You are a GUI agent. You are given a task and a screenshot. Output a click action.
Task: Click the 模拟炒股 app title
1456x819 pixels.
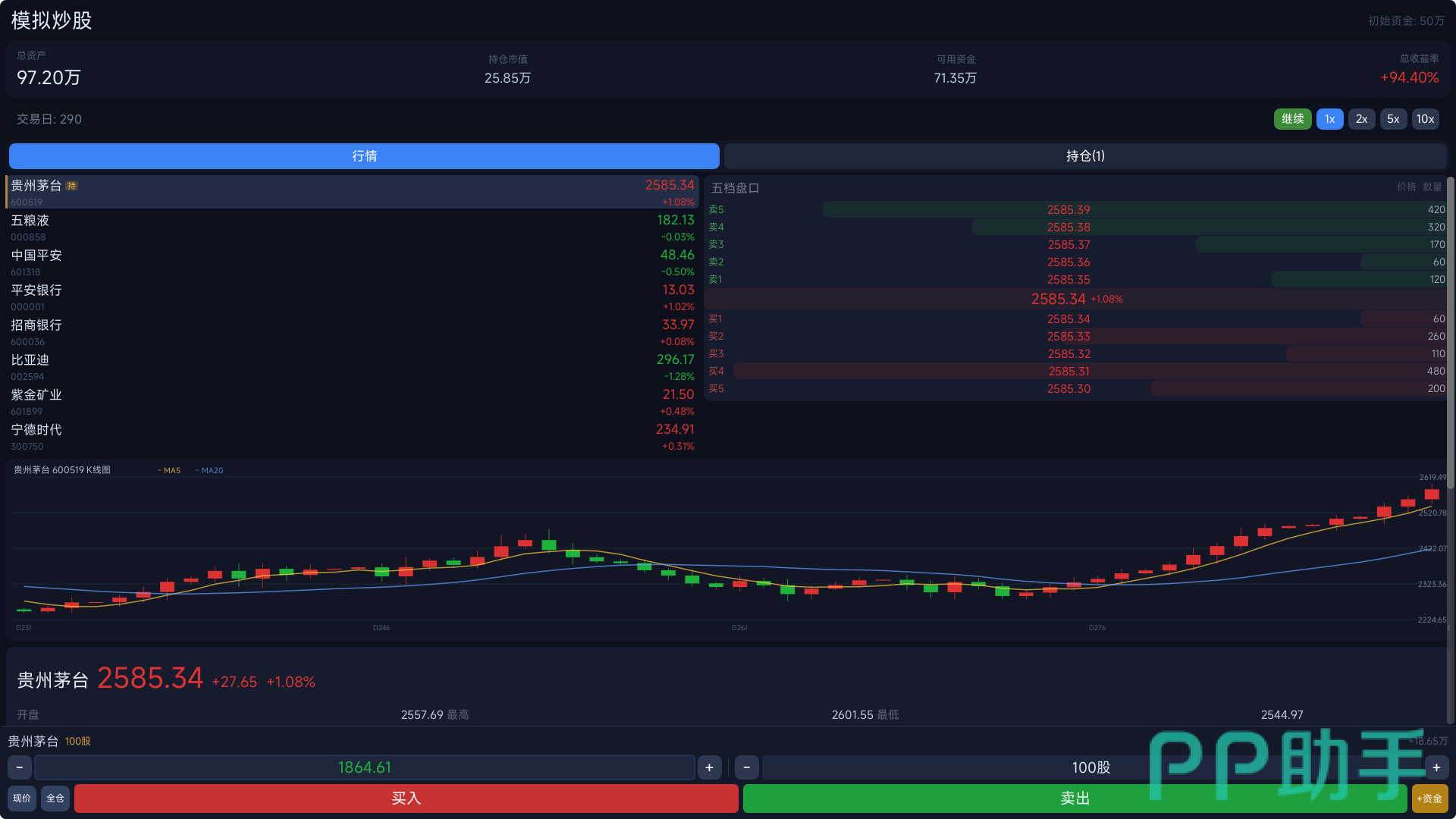pos(52,20)
